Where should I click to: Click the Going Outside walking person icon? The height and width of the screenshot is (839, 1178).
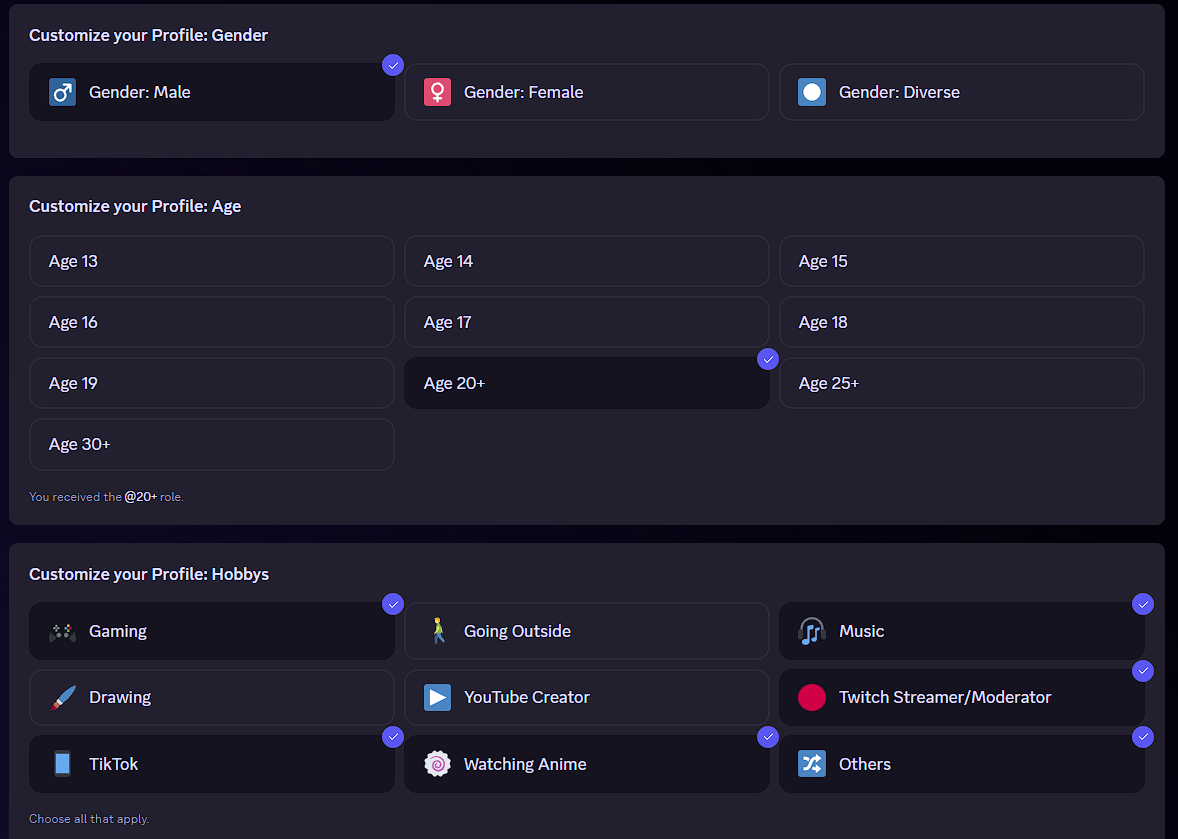coord(436,631)
